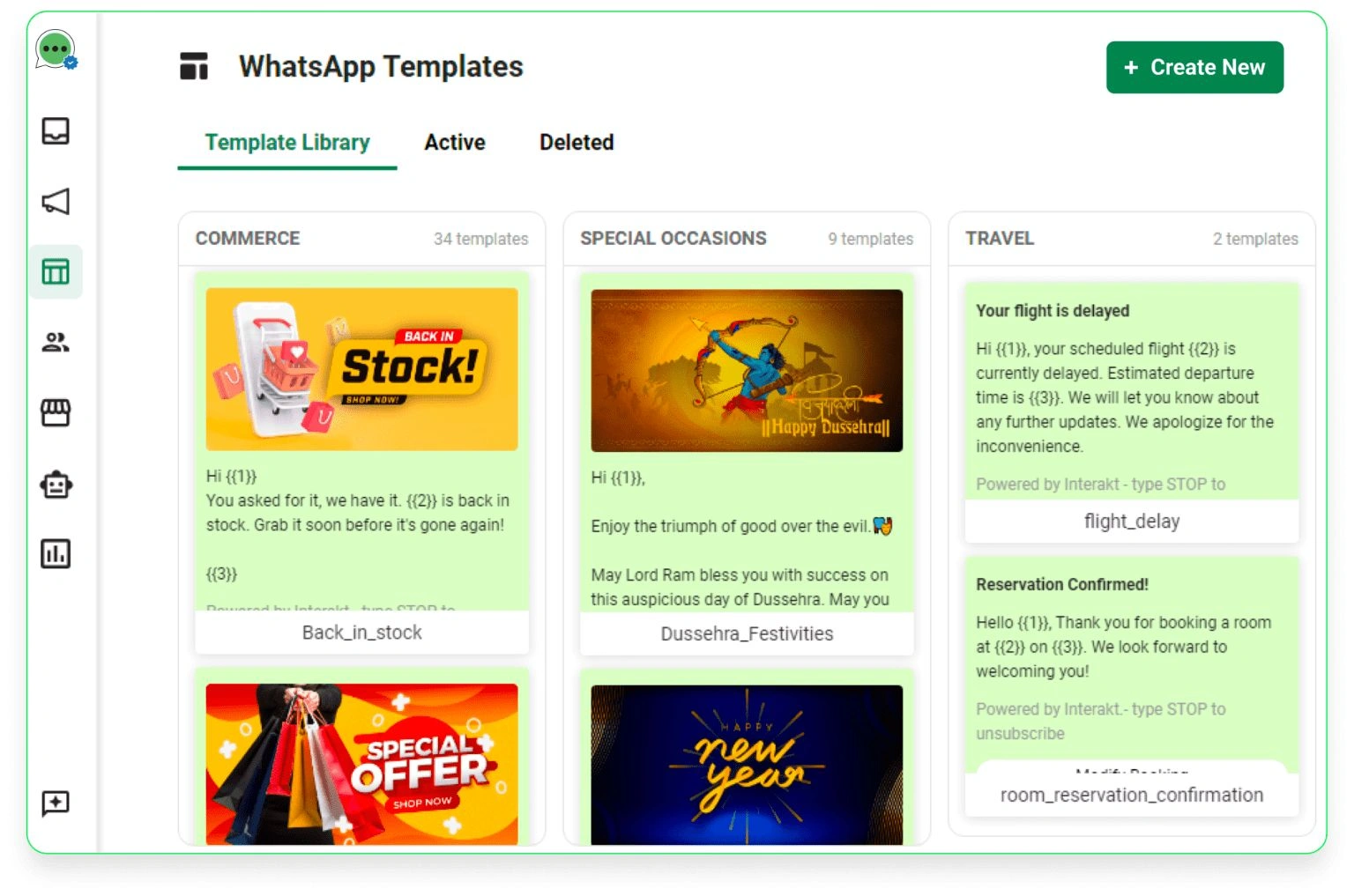The height and width of the screenshot is (896, 1354).
Task: Click the feedback chat icon at sidebar bottom
Action: (x=56, y=803)
